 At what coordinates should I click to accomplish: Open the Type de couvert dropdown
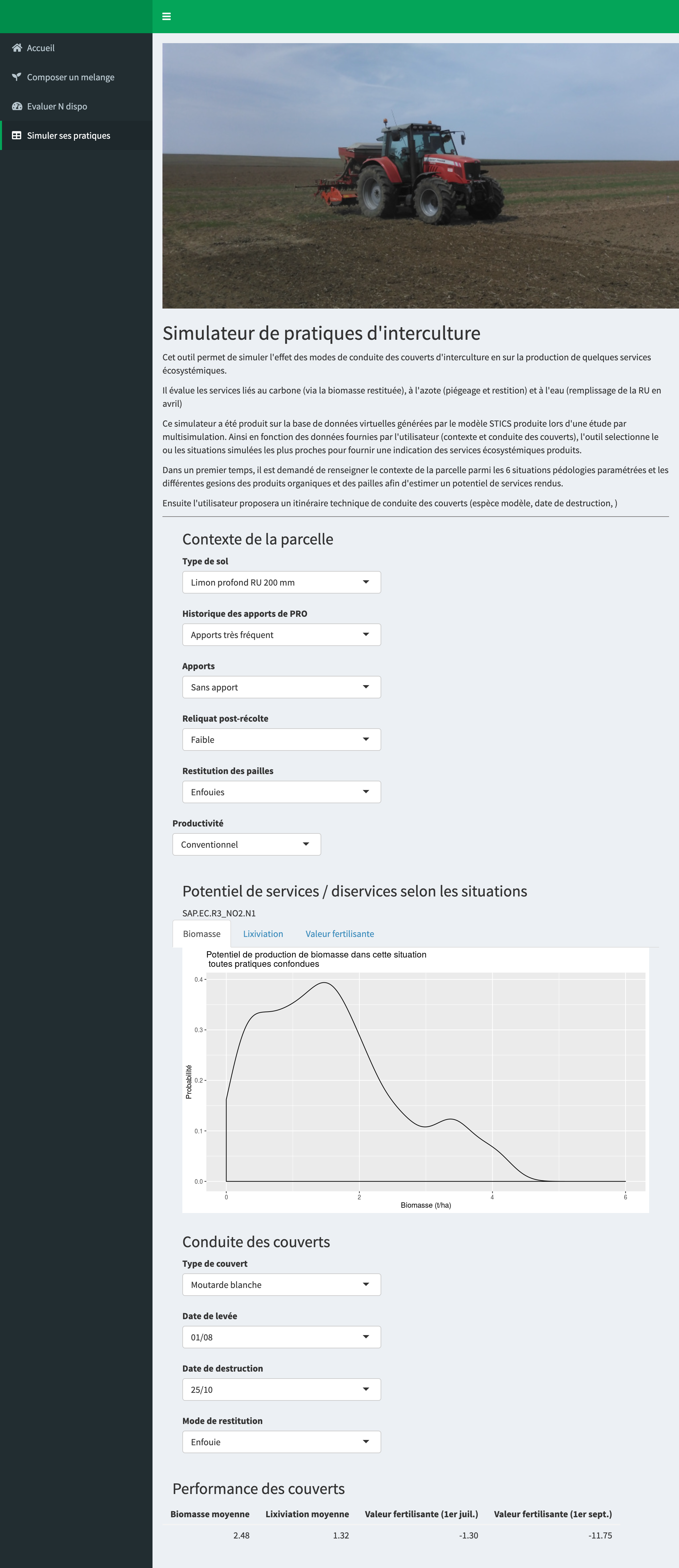coord(281,1285)
